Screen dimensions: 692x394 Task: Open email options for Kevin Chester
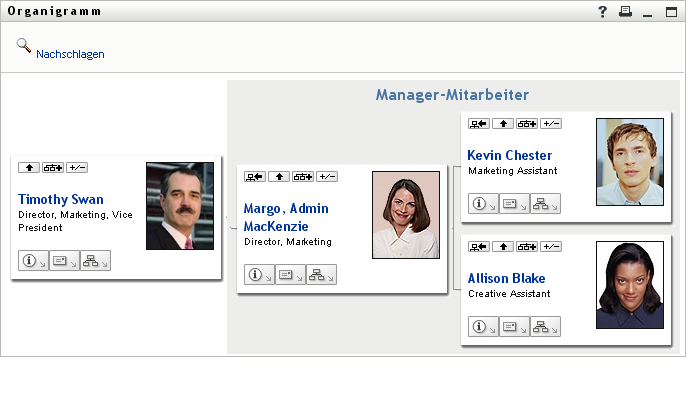click(514, 204)
